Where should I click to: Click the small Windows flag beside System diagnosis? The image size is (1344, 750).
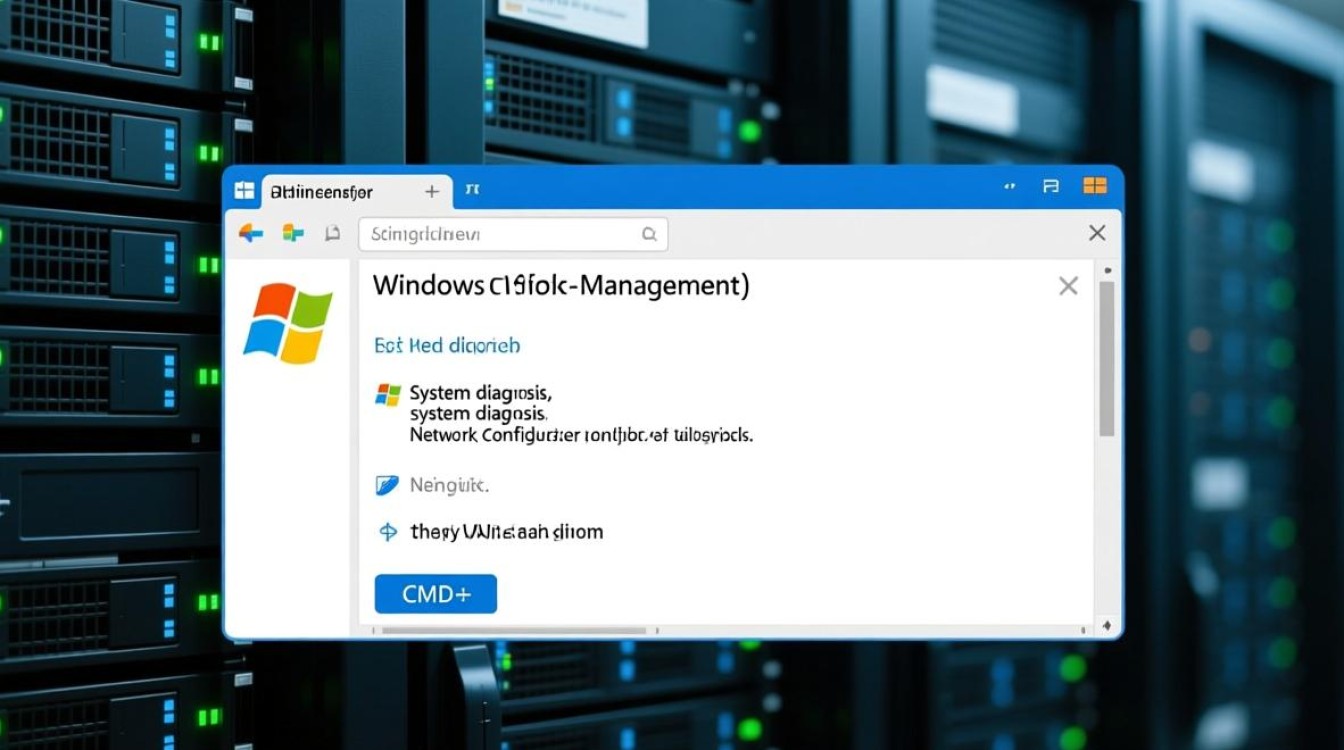[388, 394]
